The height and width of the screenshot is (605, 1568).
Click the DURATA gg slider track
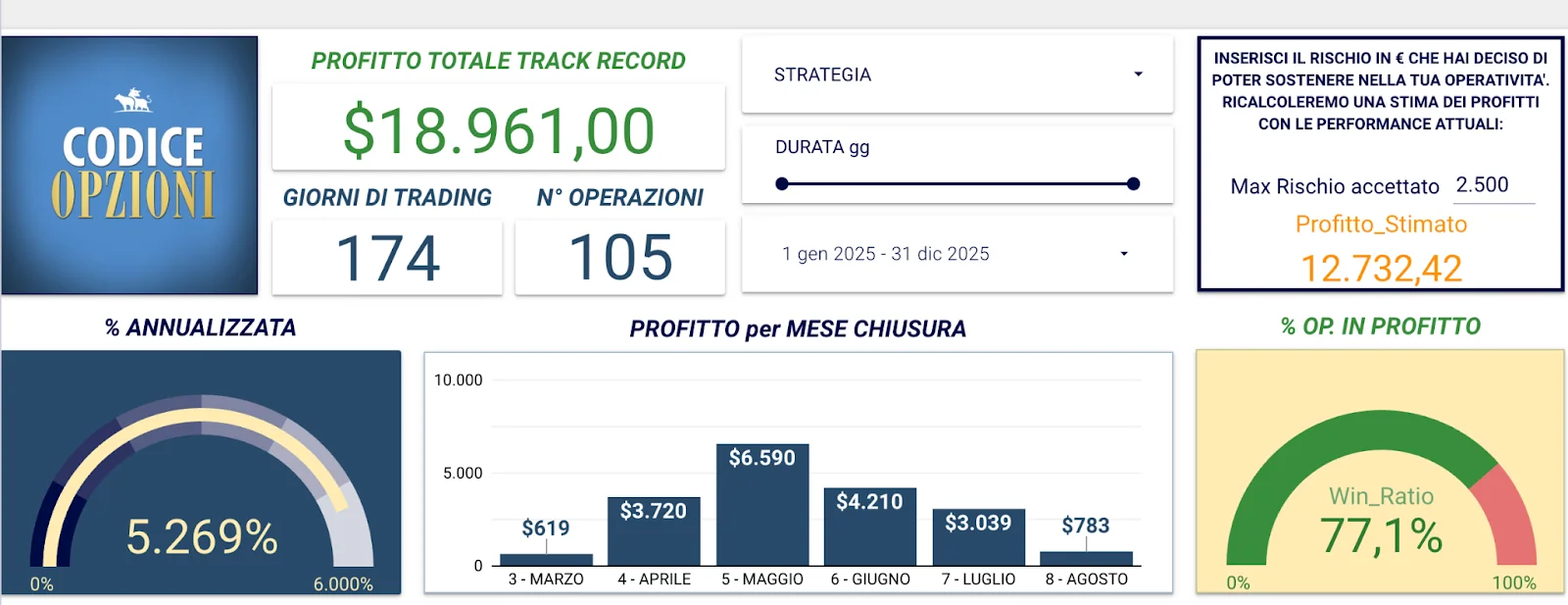click(957, 183)
